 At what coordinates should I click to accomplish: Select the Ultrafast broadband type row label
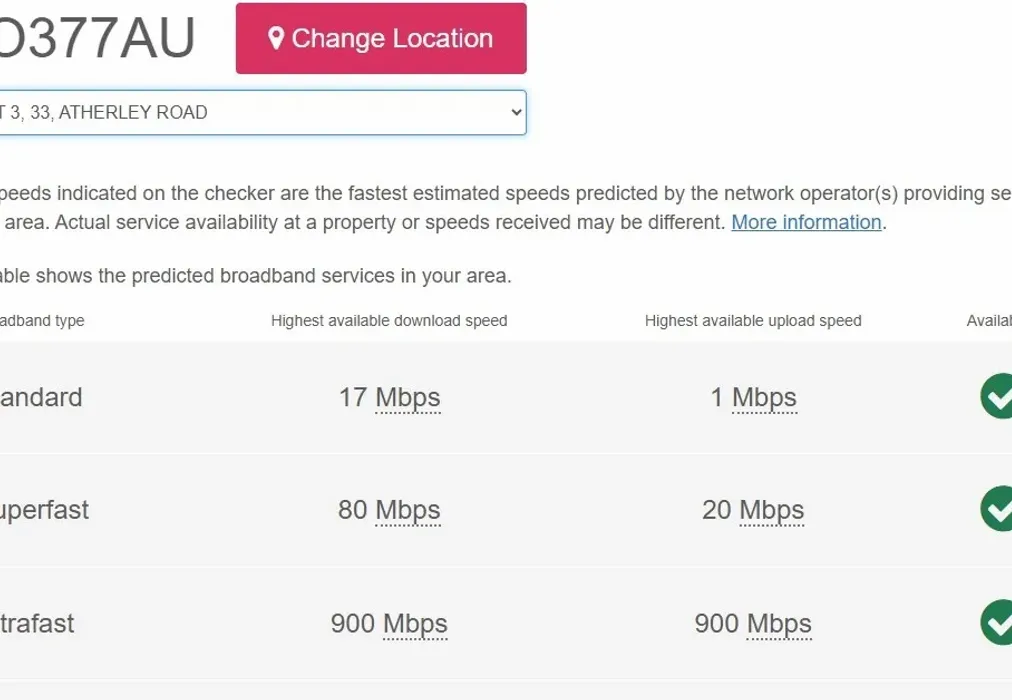(x=37, y=624)
